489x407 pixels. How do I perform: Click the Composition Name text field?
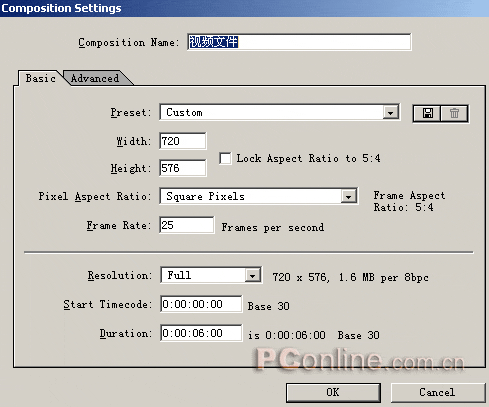[299, 42]
